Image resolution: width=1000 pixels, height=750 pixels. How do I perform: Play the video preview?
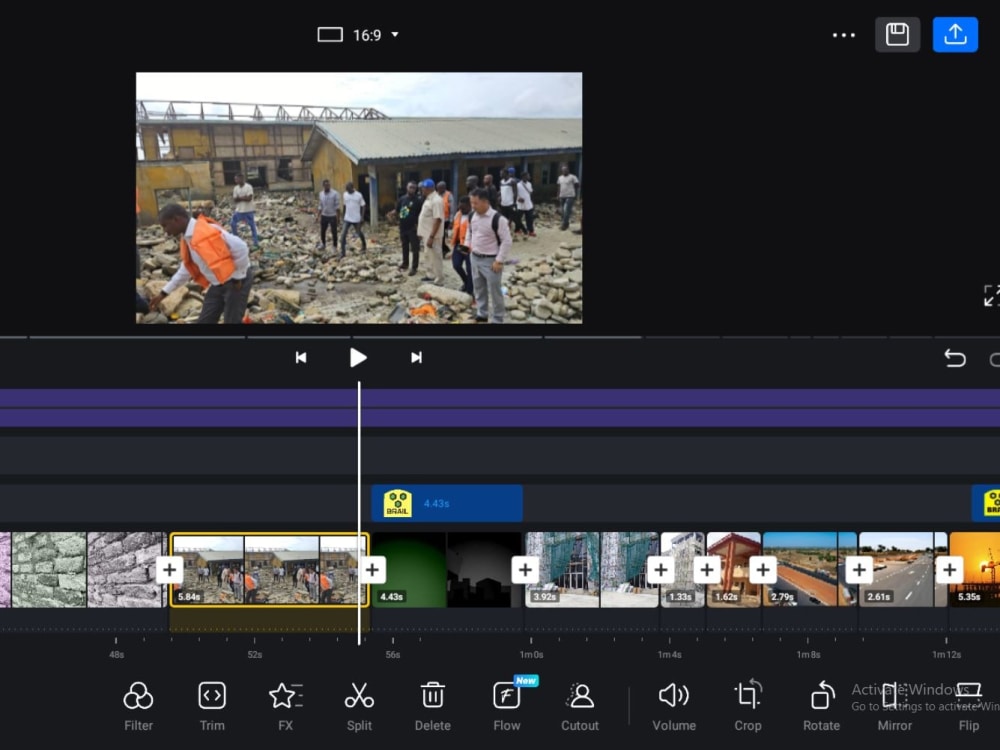click(358, 358)
